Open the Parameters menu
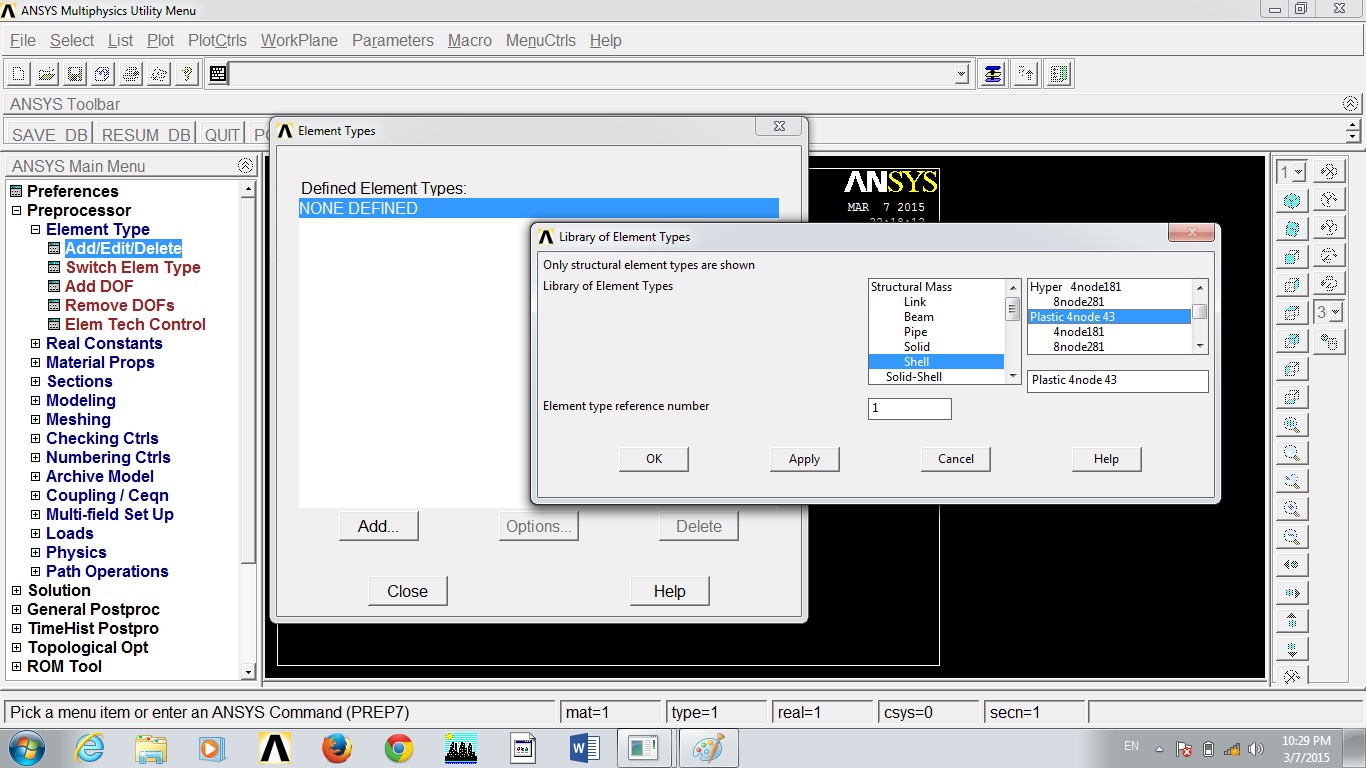1366x768 pixels. [393, 40]
